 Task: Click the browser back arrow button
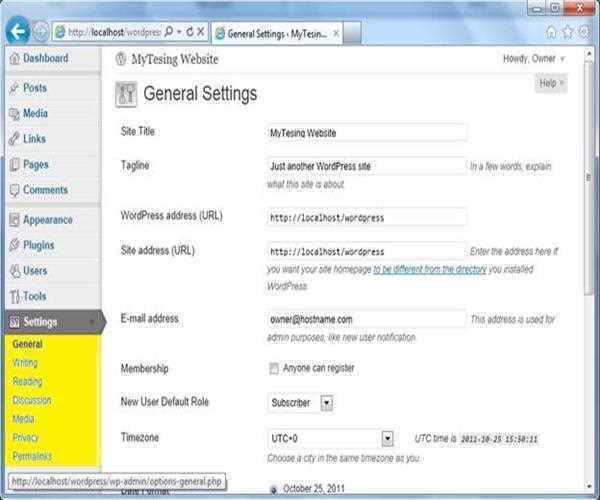point(16,31)
